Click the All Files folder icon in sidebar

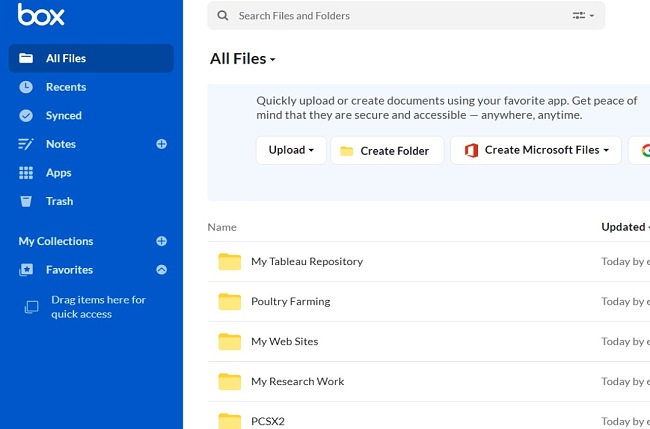point(26,58)
